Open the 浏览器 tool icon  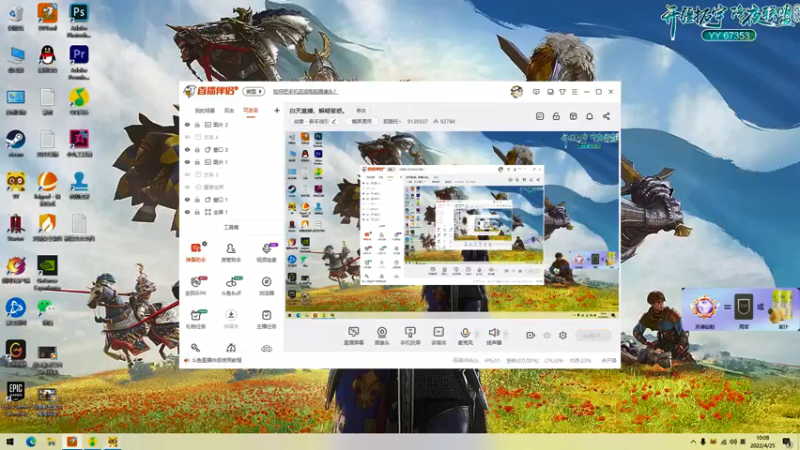pos(266,286)
